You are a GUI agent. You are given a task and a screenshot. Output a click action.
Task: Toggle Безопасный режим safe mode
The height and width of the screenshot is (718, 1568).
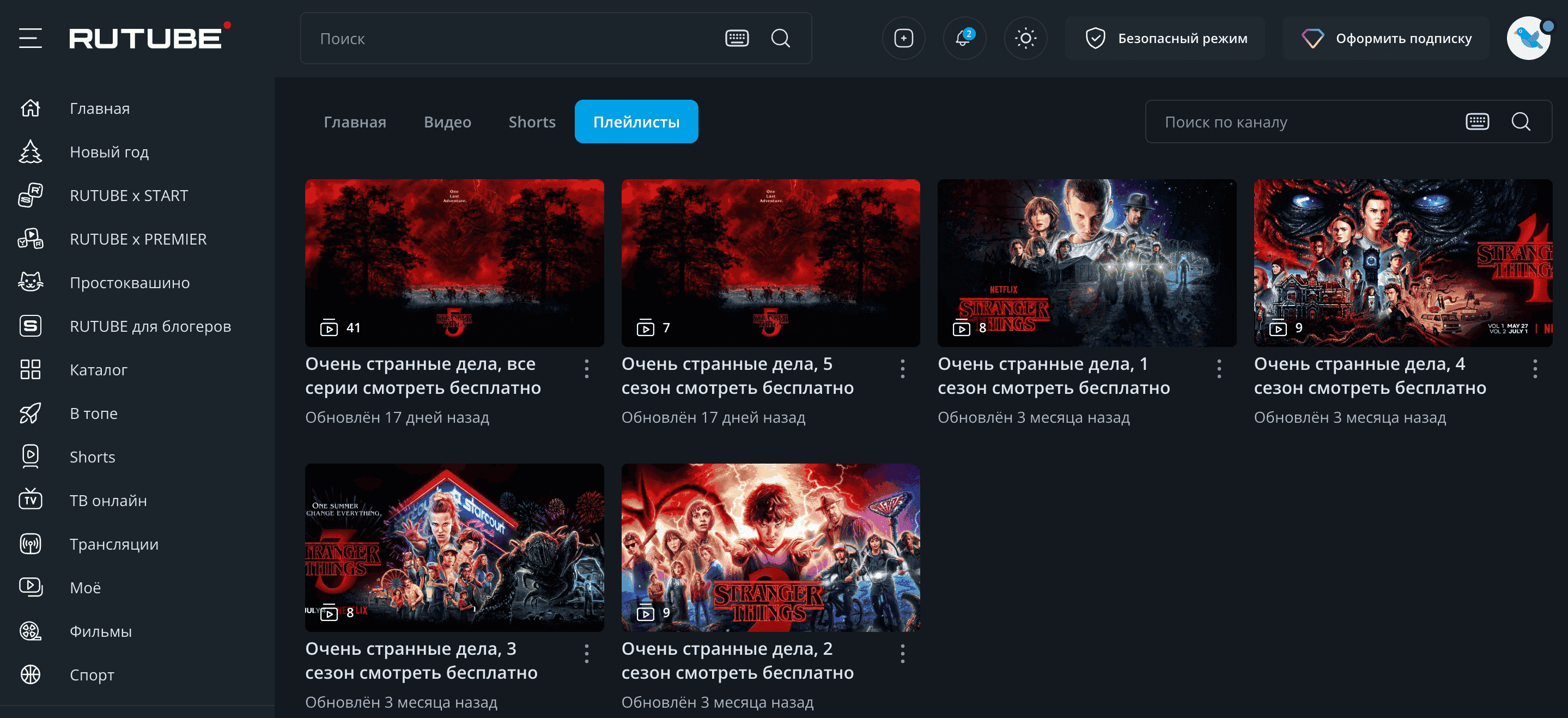point(1166,38)
